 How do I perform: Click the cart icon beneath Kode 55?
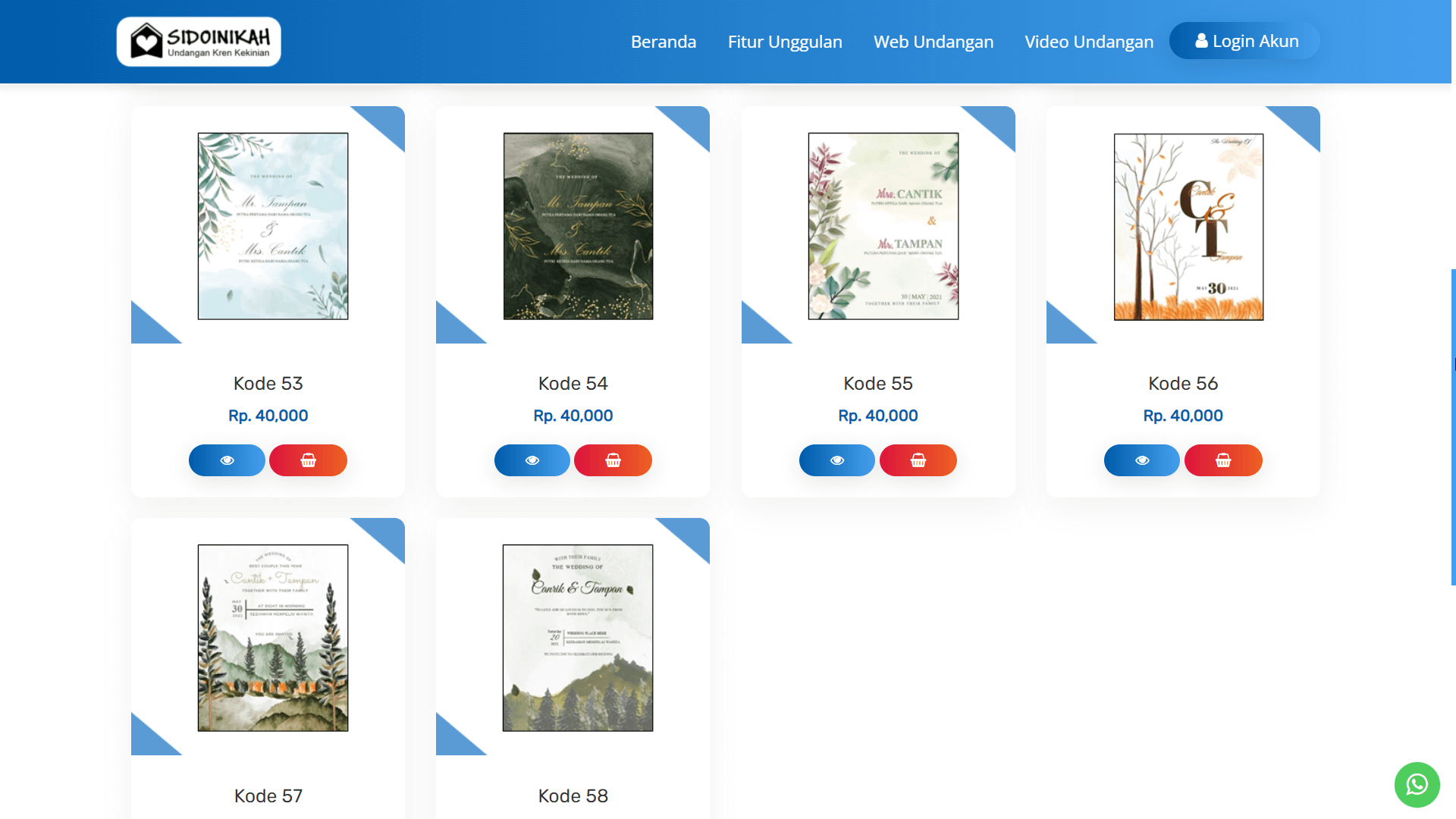click(918, 460)
